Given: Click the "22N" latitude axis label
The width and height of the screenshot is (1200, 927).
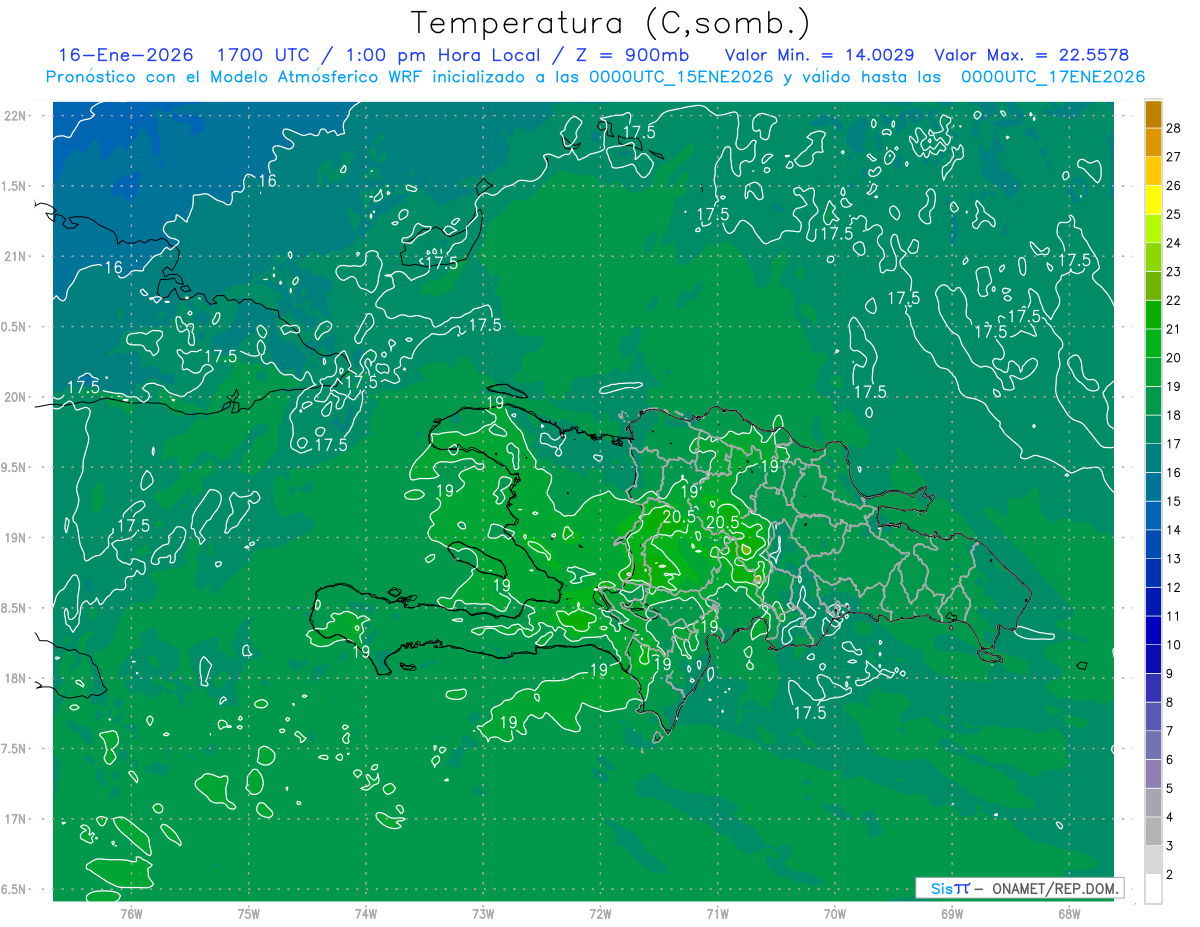Looking at the screenshot, I should point(17,115).
